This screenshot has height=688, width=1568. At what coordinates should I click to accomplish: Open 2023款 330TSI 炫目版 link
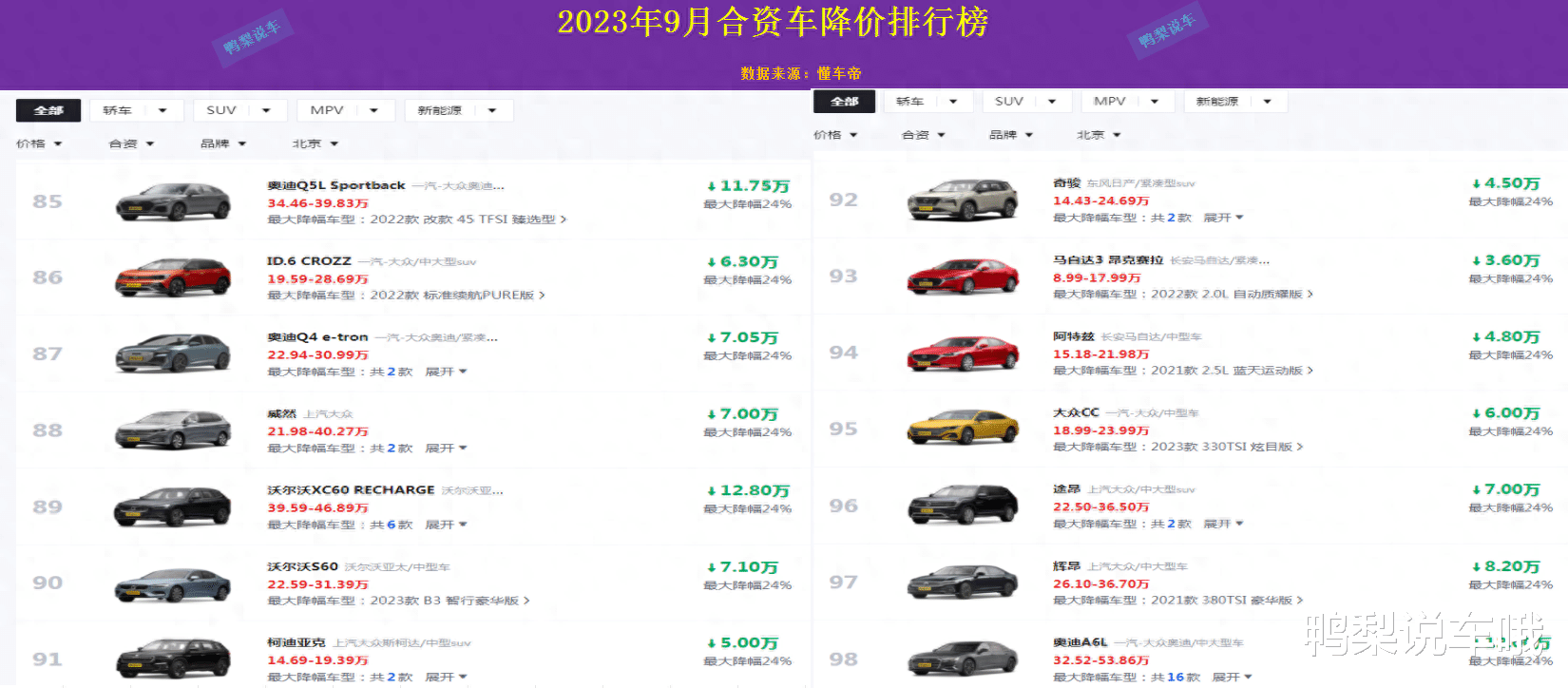pyautogui.click(x=1227, y=447)
